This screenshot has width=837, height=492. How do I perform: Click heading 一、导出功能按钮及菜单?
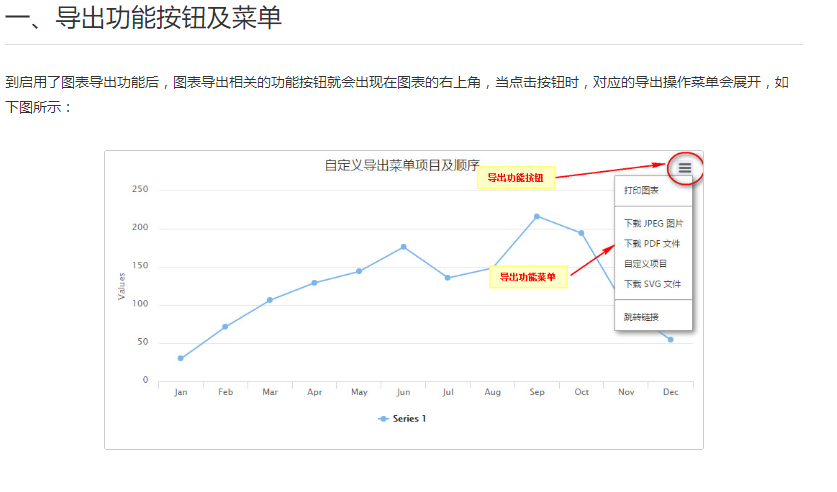tap(143, 18)
